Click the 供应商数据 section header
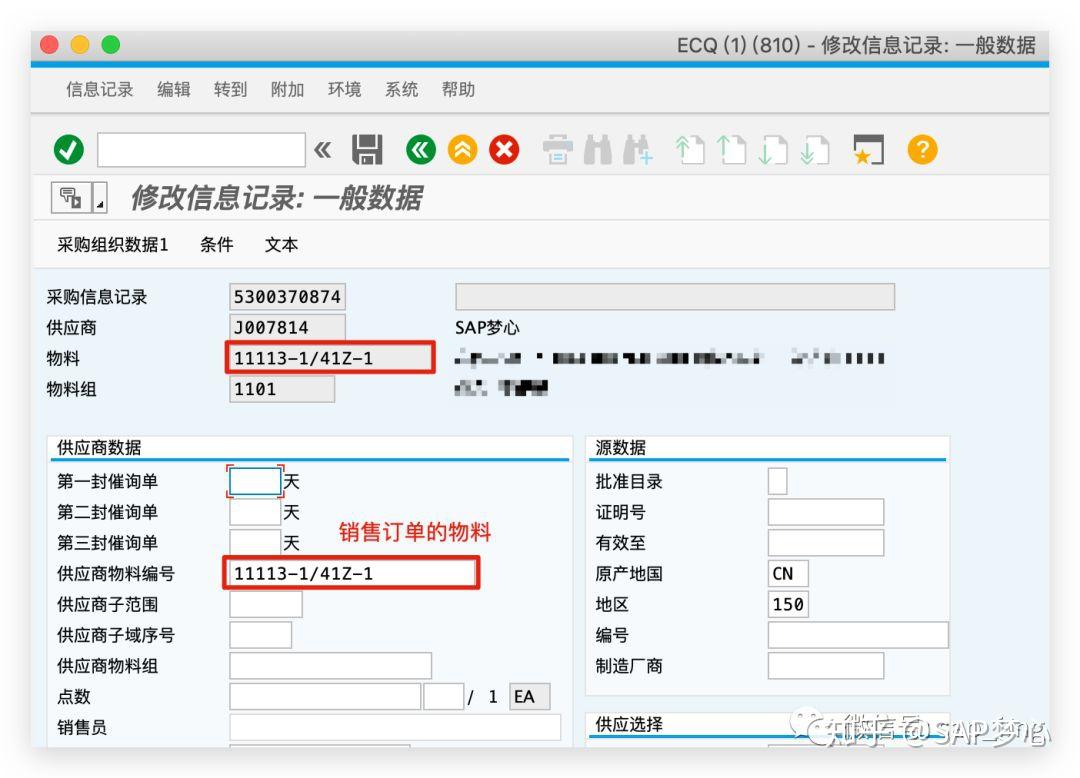The width and height of the screenshot is (1080, 778). 99,448
